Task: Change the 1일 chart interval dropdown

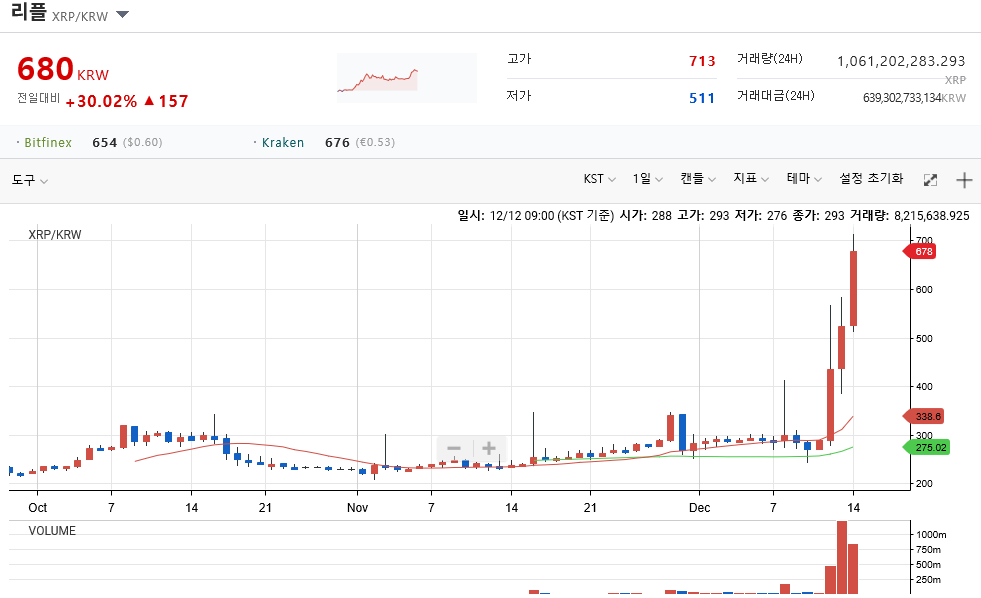Action: pyautogui.click(x=648, y=179)
